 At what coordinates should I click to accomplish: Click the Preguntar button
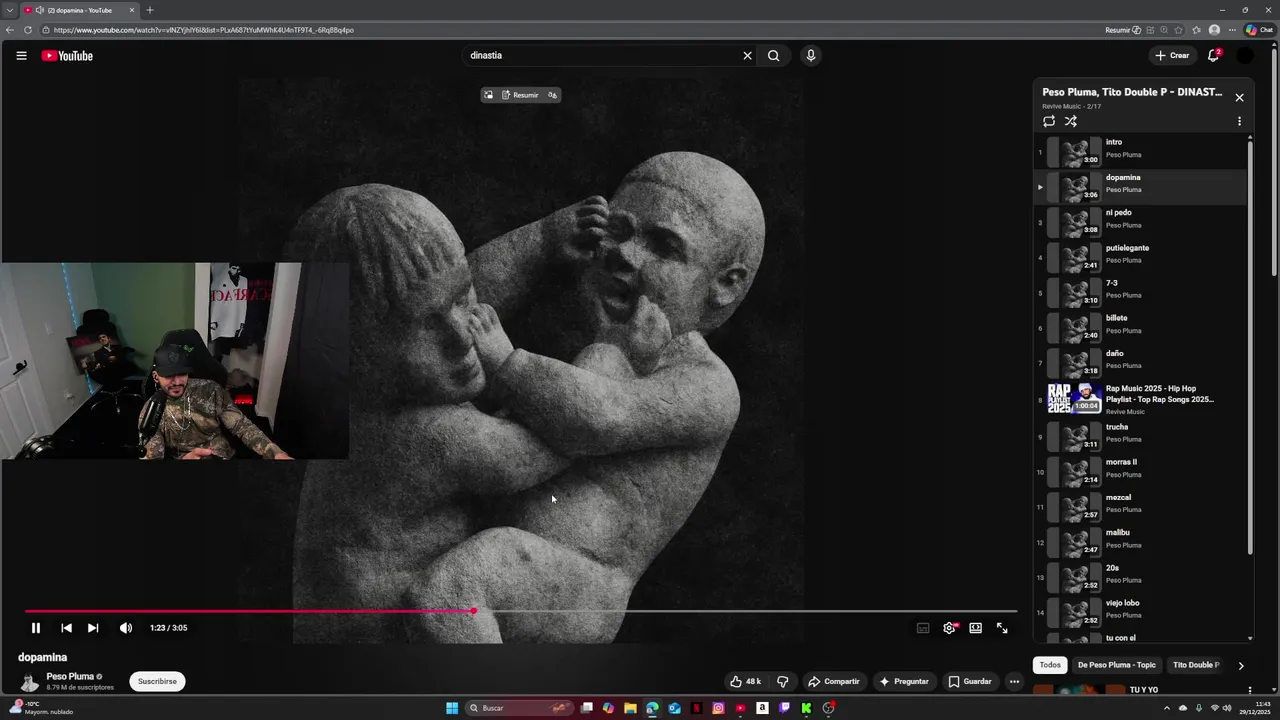904,682
